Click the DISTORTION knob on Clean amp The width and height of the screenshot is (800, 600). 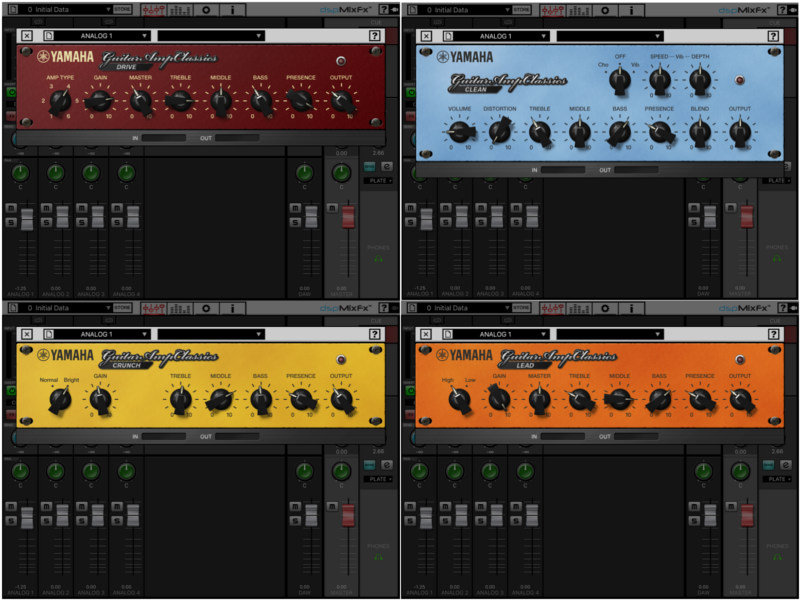point(499,132)
